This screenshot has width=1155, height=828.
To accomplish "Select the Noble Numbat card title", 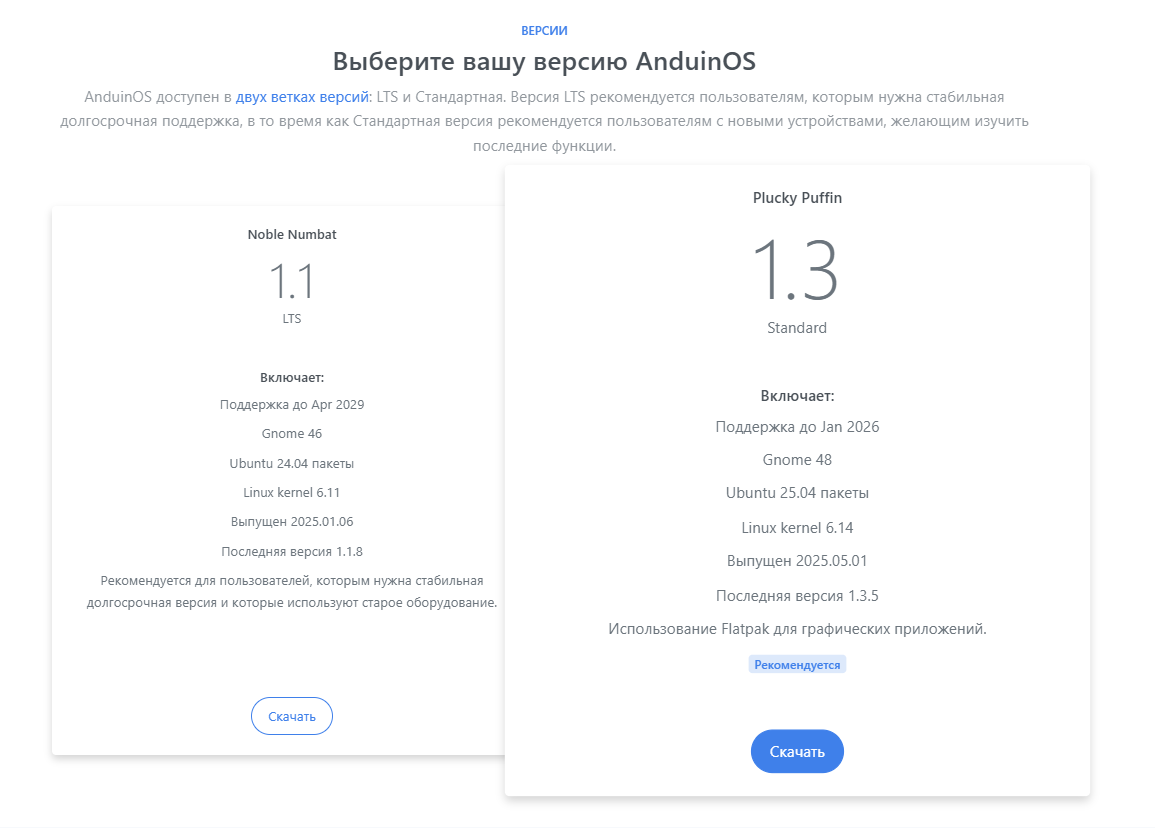I will [x=291, y=235].
